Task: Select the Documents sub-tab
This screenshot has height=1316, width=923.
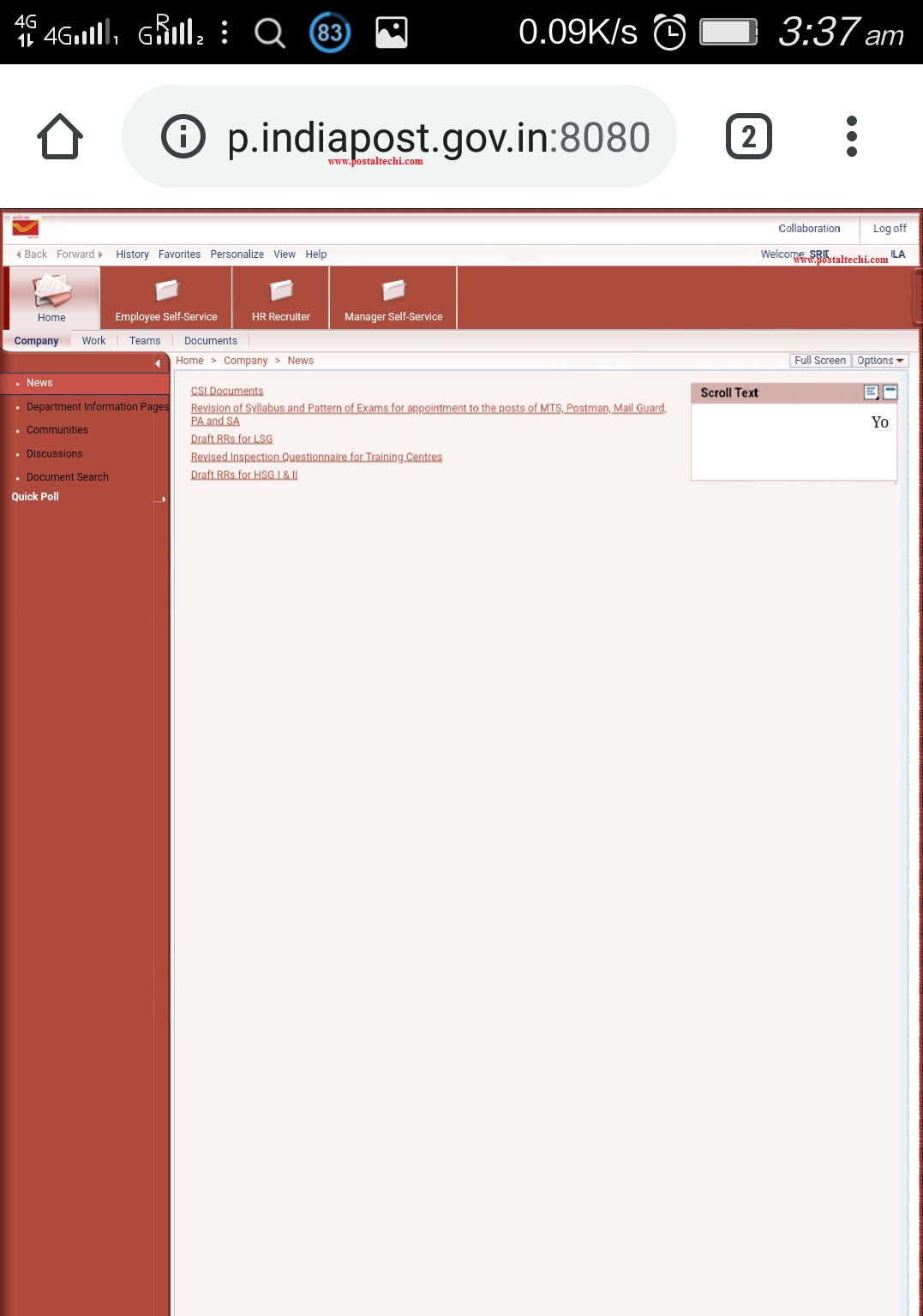Action: tap(211, 341)
